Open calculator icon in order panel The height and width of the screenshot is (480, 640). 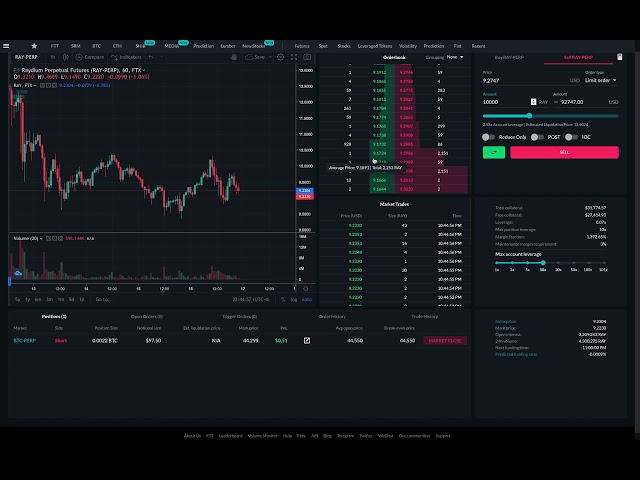tap(620, 57)
